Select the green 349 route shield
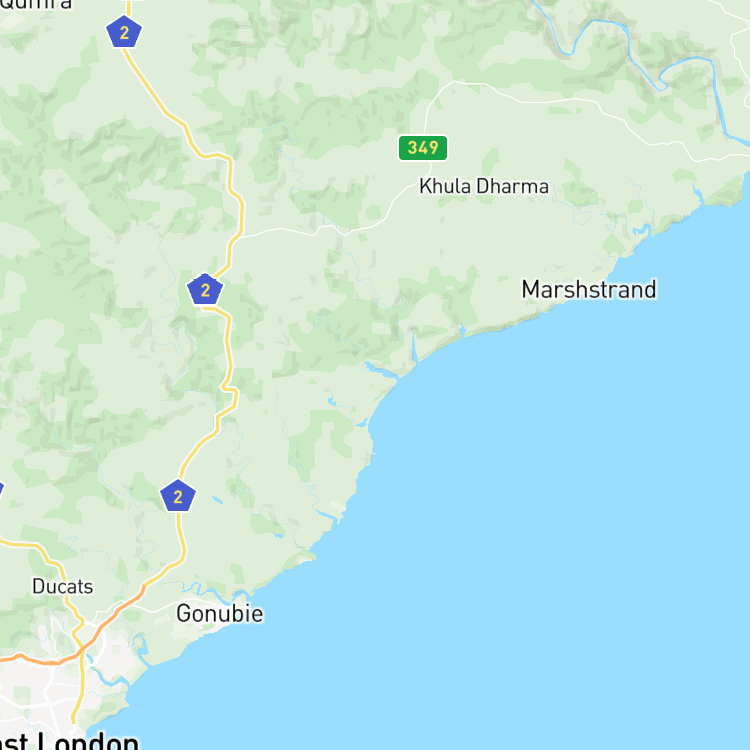Image resolution: width=750 pixels, height=750 pixels. (x=423, y=148)
